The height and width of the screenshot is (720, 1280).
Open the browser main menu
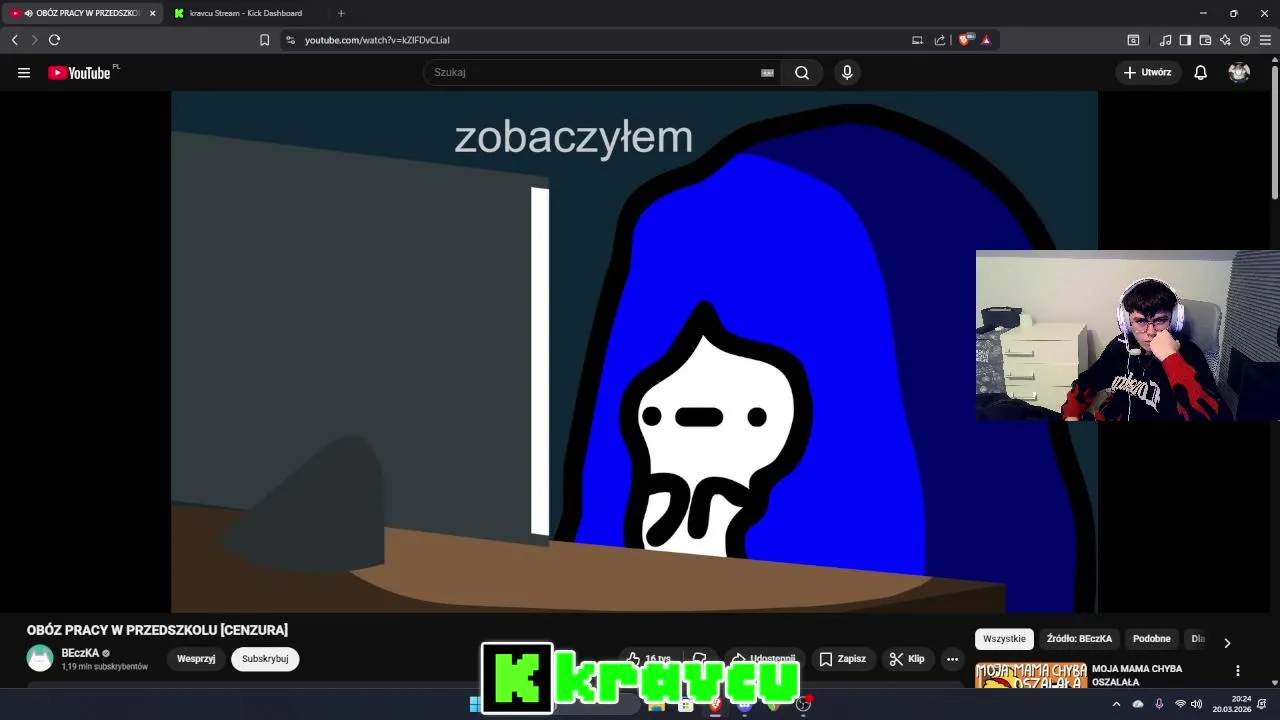[1265, 40]
